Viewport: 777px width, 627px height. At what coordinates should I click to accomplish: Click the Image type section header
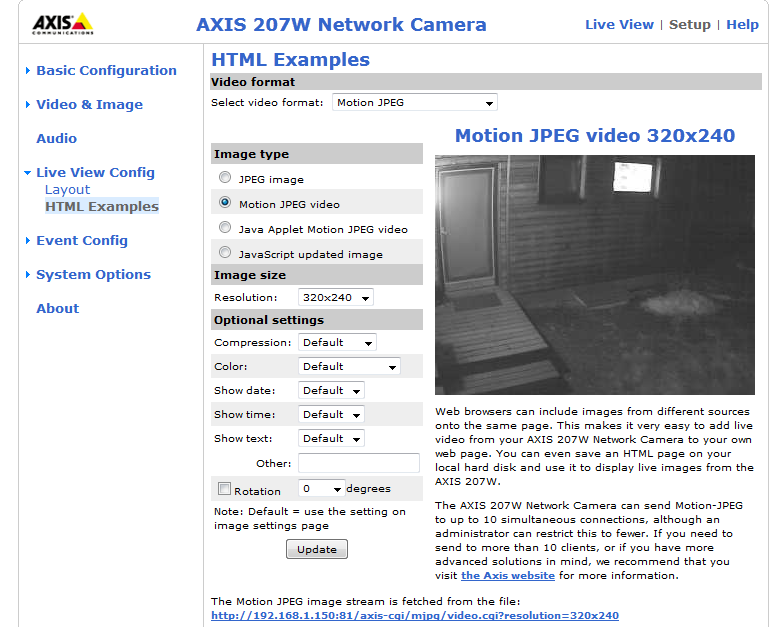pyautogui.click(x=317, y=154)
